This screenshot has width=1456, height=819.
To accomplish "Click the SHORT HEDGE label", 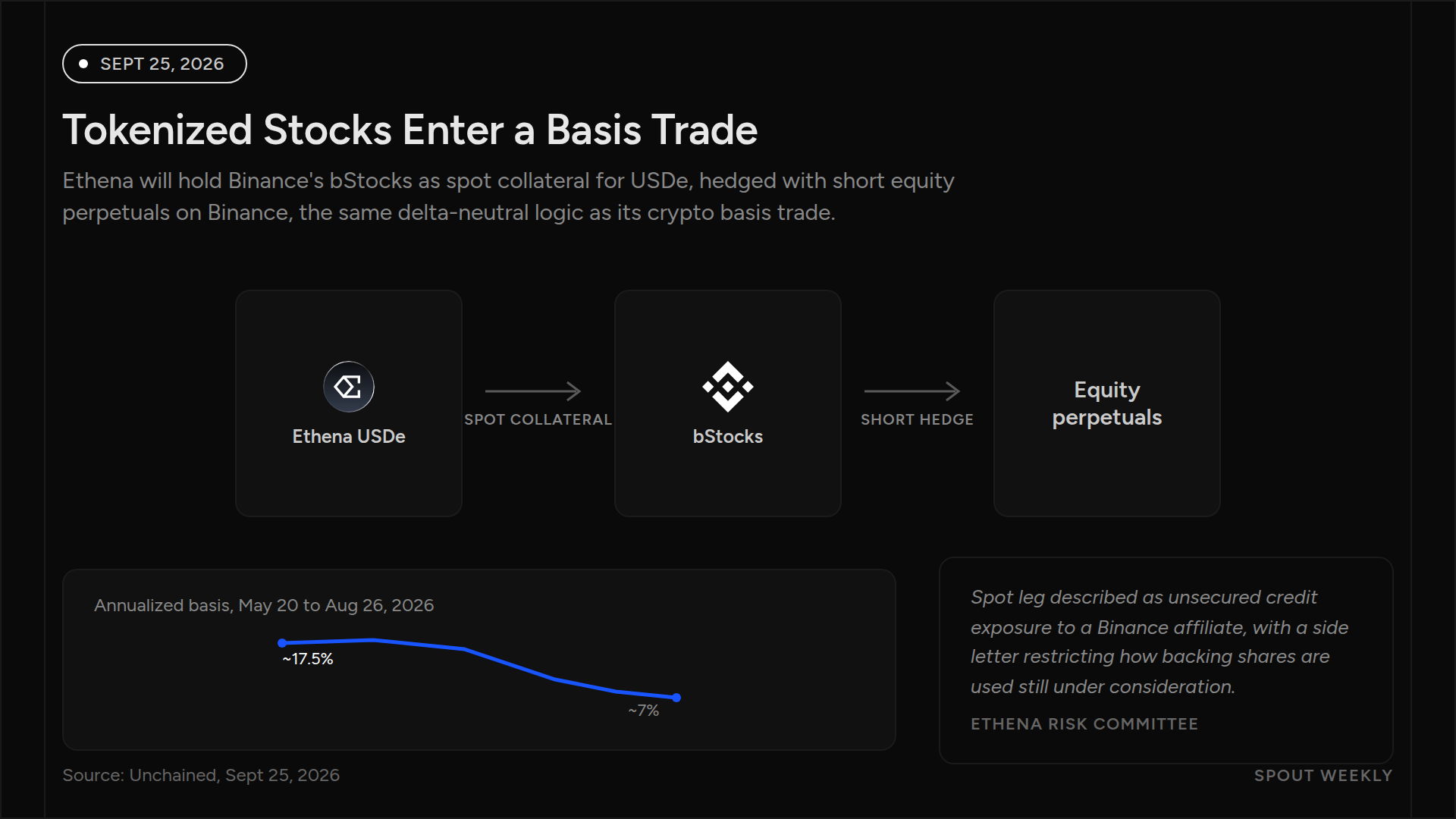I will click(x=917, y=419).
